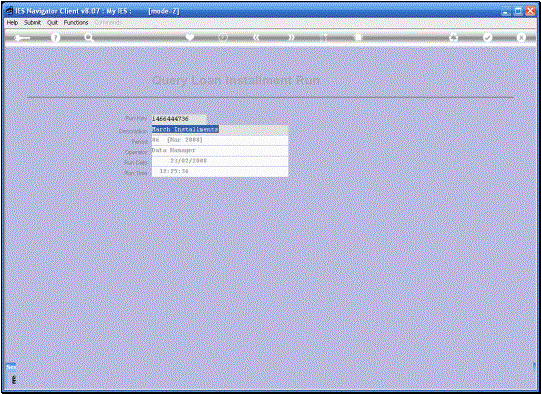Image resolution: width=541 pixels, height=394 pixels.
Task: Click the icon right of the next-record chevron
Action: [x=324, y=37]
